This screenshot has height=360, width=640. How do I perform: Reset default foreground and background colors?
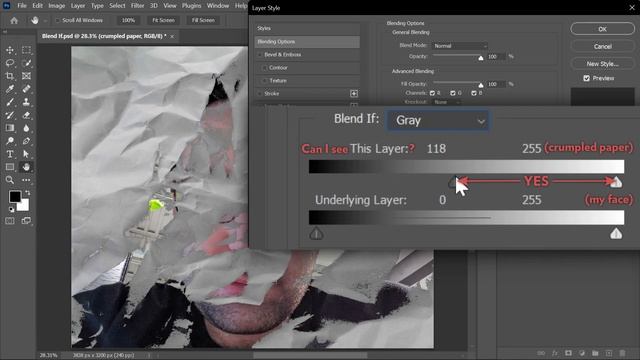click(11, 209)
